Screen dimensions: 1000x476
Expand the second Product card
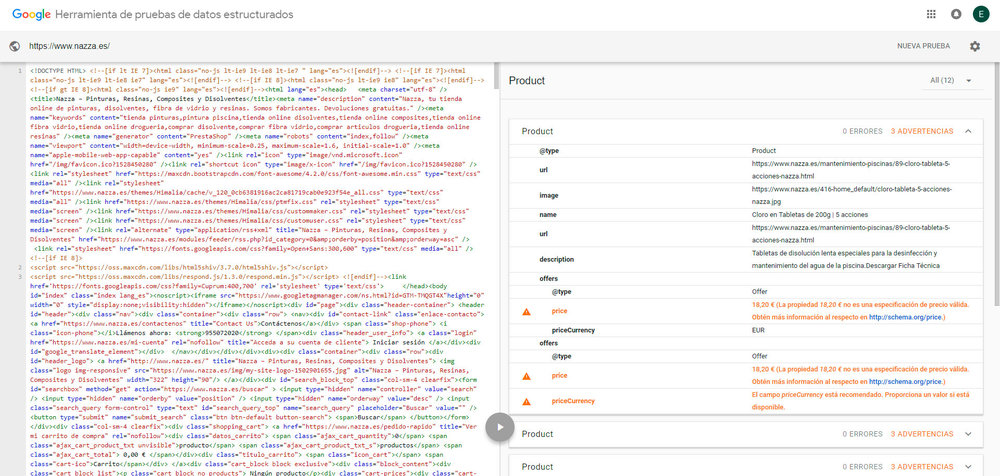[x=968, y=434]
